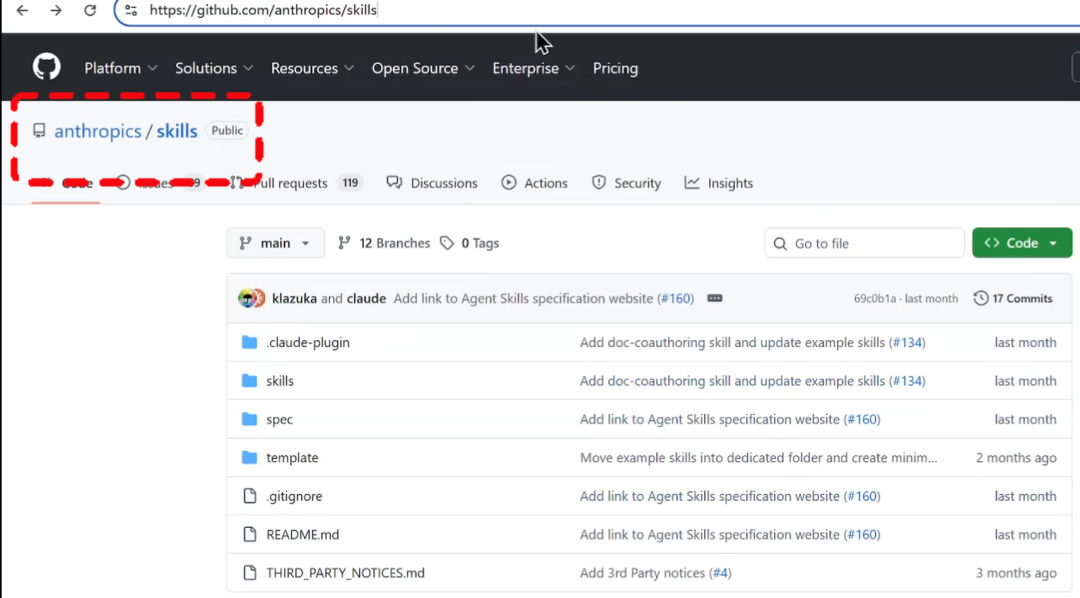Switch to the Insights tab

pyautogui.click(x=718, y=183)
